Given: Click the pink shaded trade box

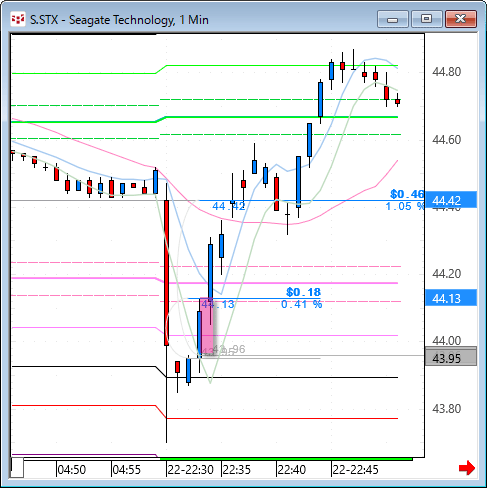Looking at the screenshot, I should click(207, 327).
